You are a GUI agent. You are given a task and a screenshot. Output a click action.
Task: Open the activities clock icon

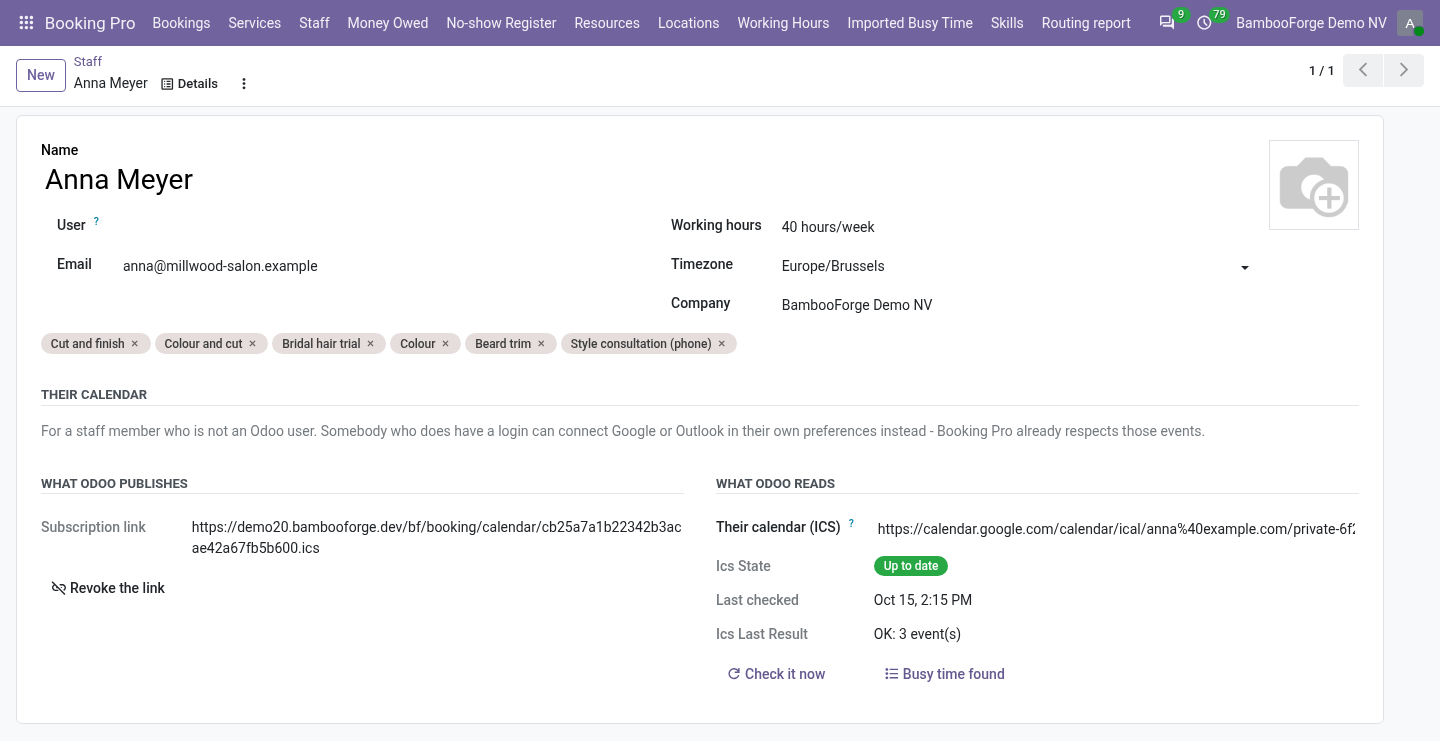pos(1204,22)
